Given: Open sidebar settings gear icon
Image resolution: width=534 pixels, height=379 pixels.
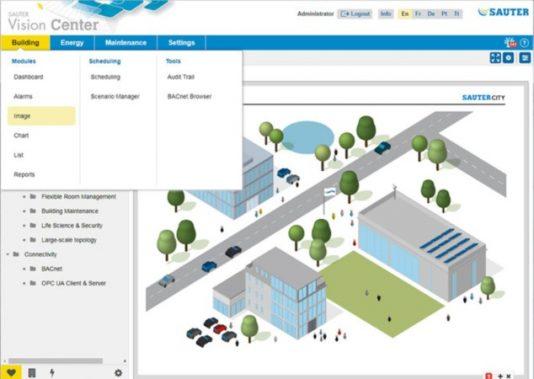Looking at the screenshot, I should (x=118, y=373).
